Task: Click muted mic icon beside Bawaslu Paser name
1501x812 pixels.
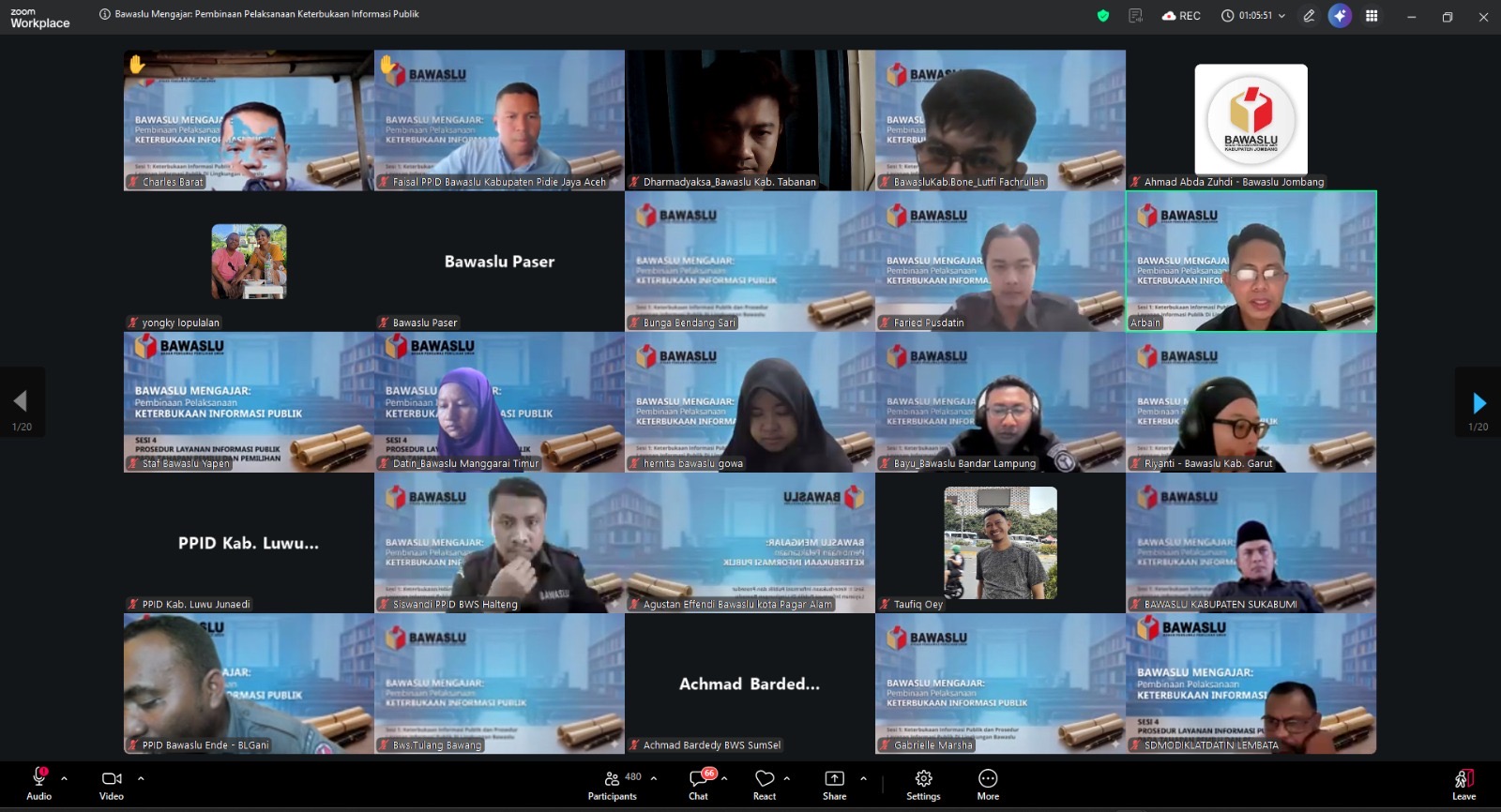Action: coord(384,323)
